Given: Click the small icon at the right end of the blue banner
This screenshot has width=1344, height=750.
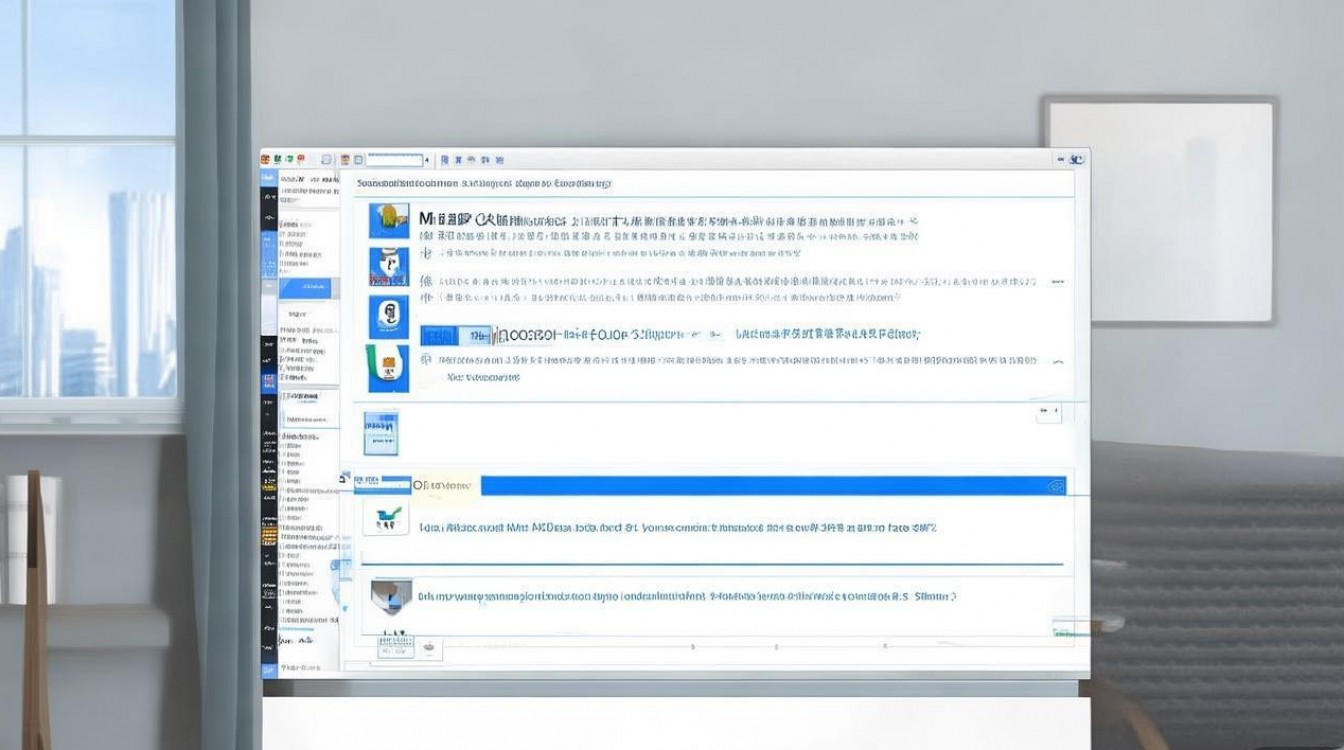Looking at the screenshot, I should [x=1055, y=485].
